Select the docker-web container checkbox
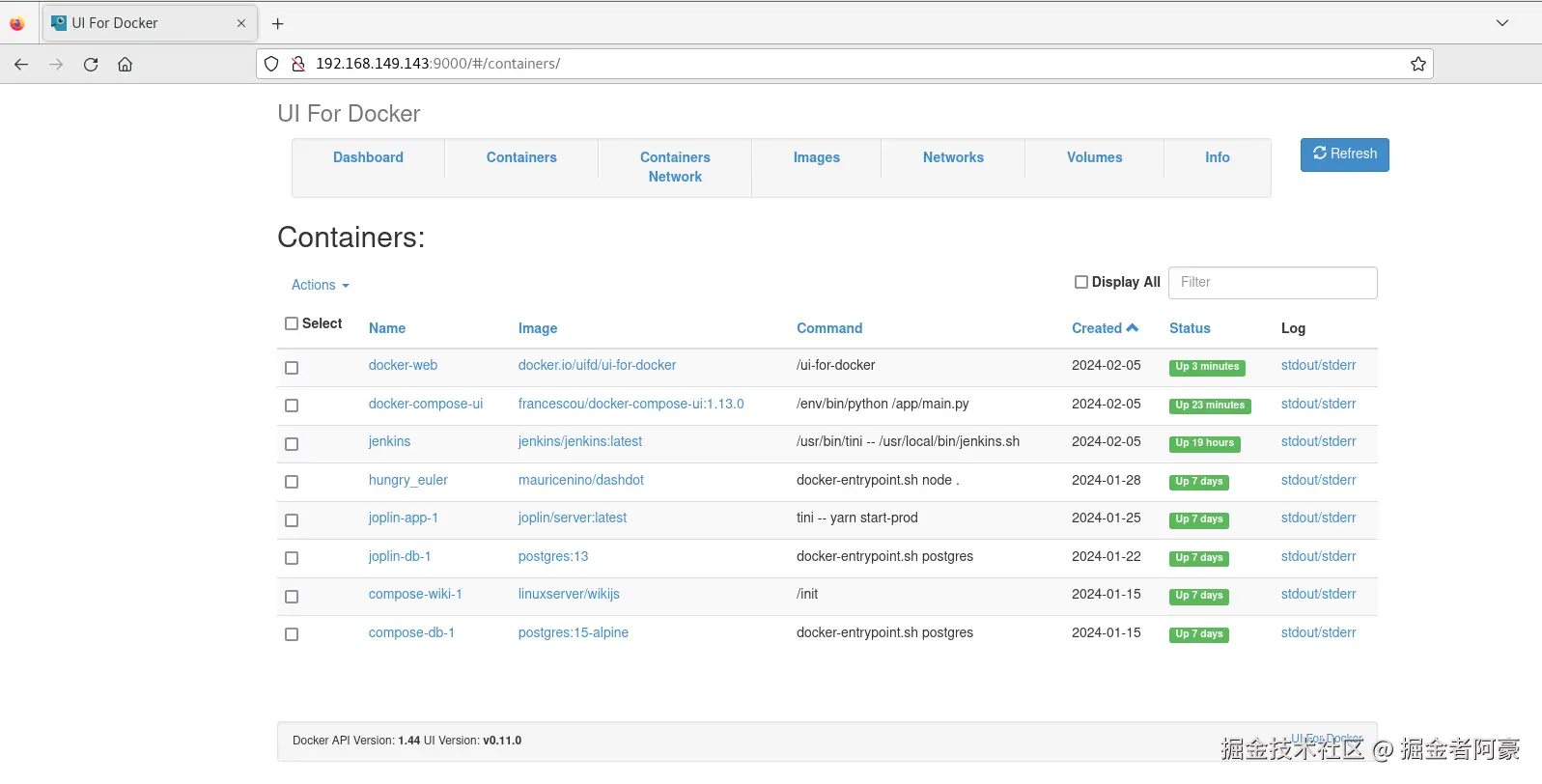The image size is (1542, 784). 292,368
